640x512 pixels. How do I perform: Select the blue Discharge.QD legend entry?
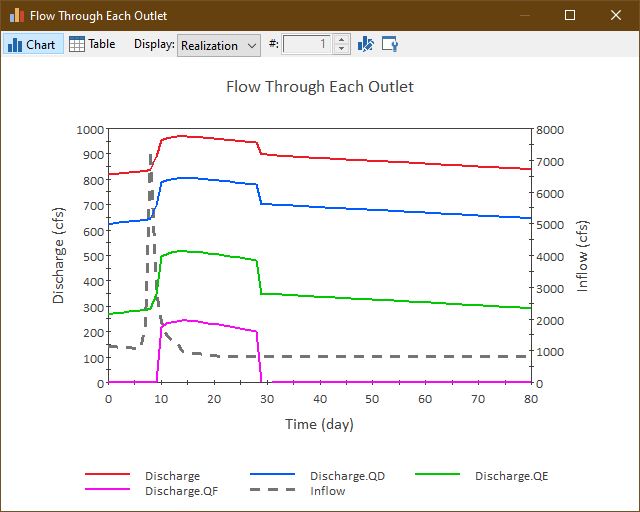[x=317, y=475]
